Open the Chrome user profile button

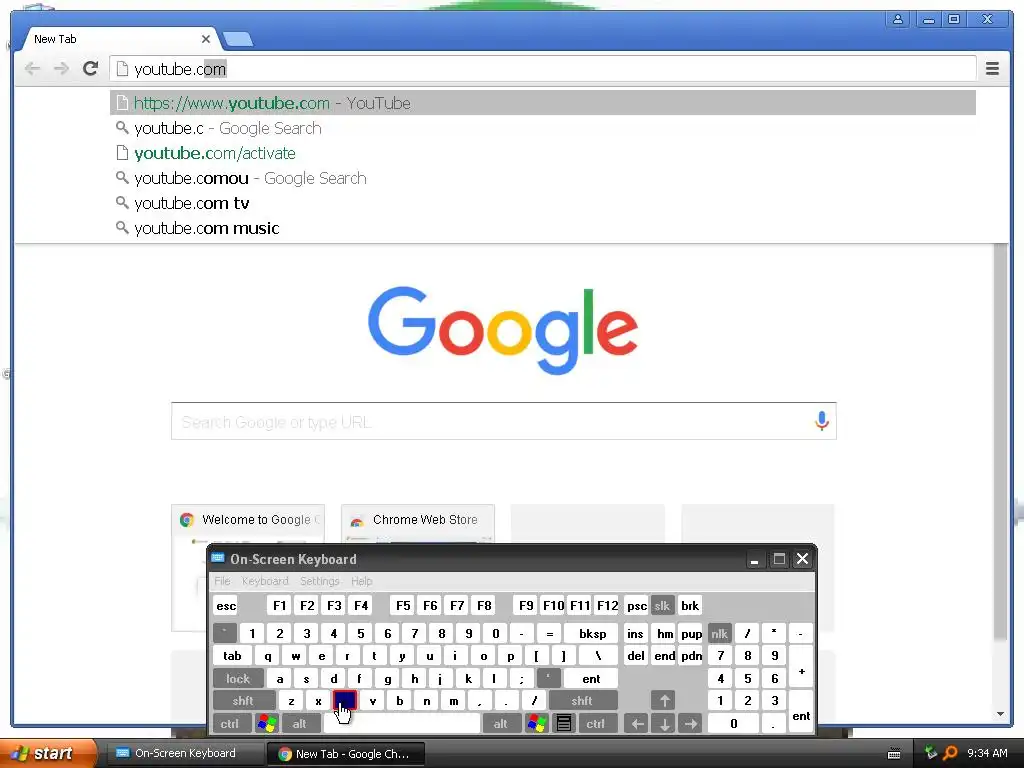(897, 20)
